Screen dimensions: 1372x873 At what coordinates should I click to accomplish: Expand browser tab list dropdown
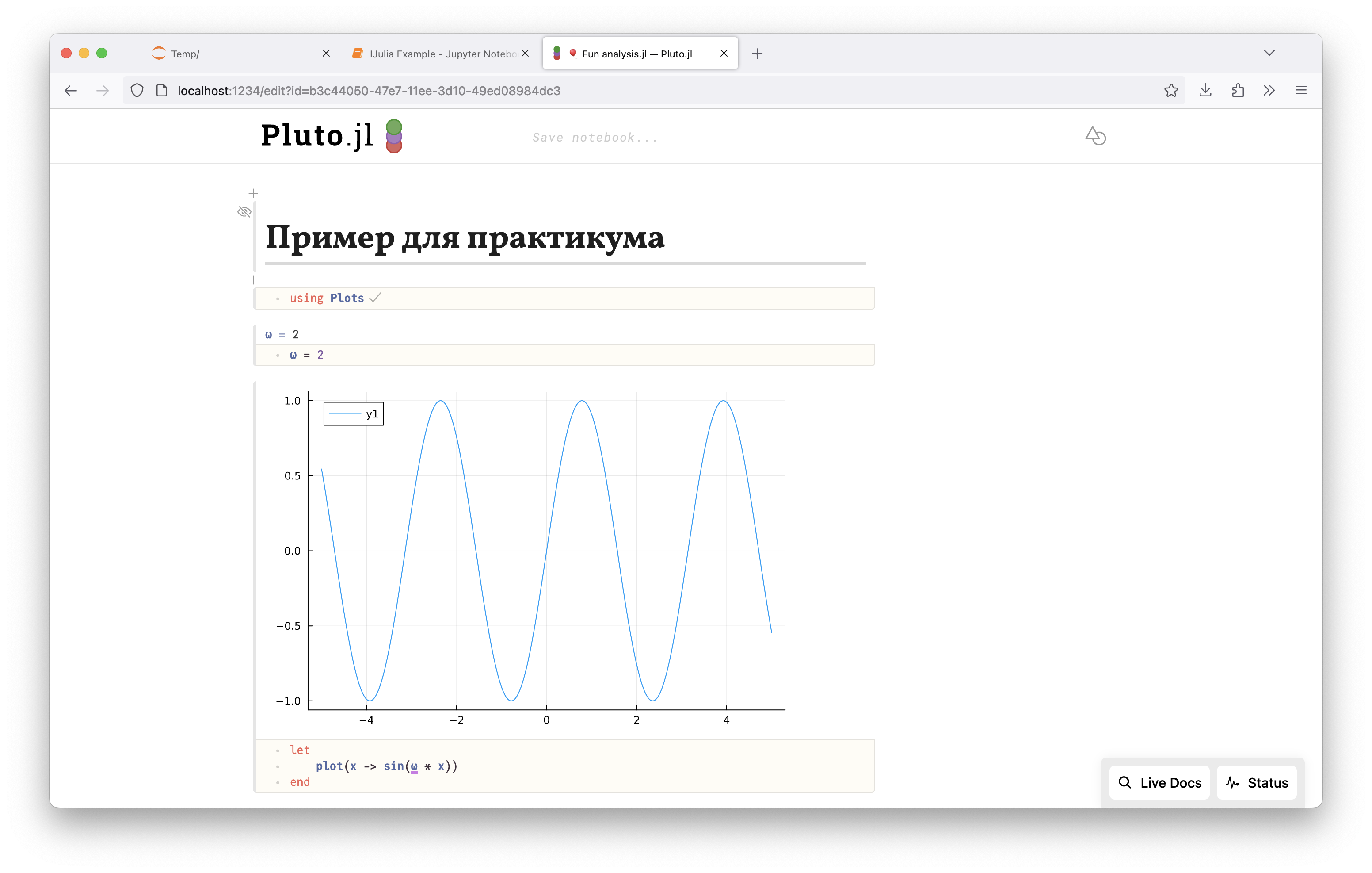pos(1270,53)
